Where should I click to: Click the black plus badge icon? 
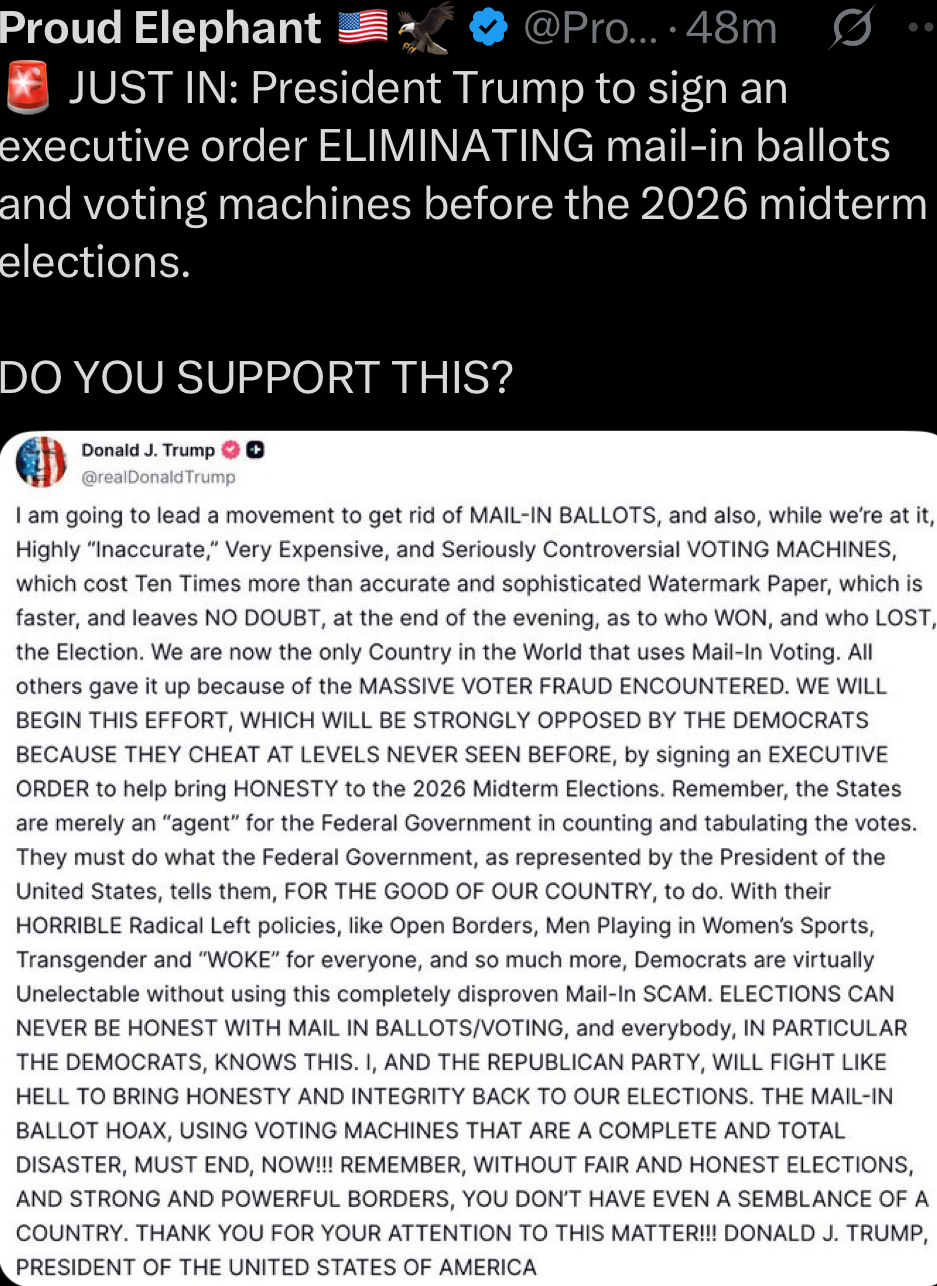[x=255, y=450]
